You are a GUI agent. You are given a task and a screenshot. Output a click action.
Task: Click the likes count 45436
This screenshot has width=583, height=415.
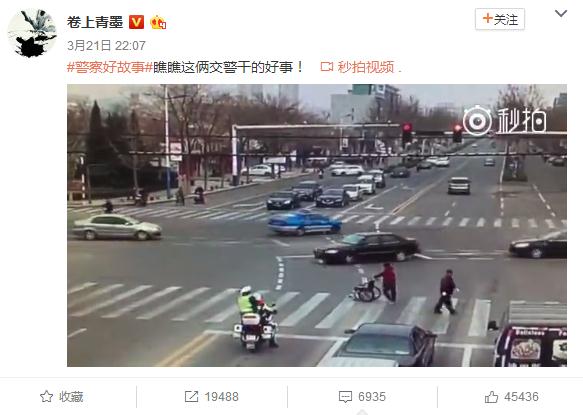[521, 397]
